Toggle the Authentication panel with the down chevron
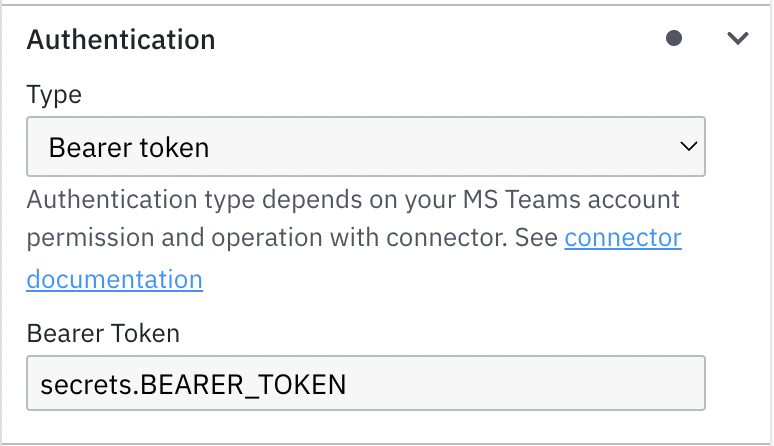Image resolution: width=774 pixels, height=446 pixels. click(x=738, y=39)
